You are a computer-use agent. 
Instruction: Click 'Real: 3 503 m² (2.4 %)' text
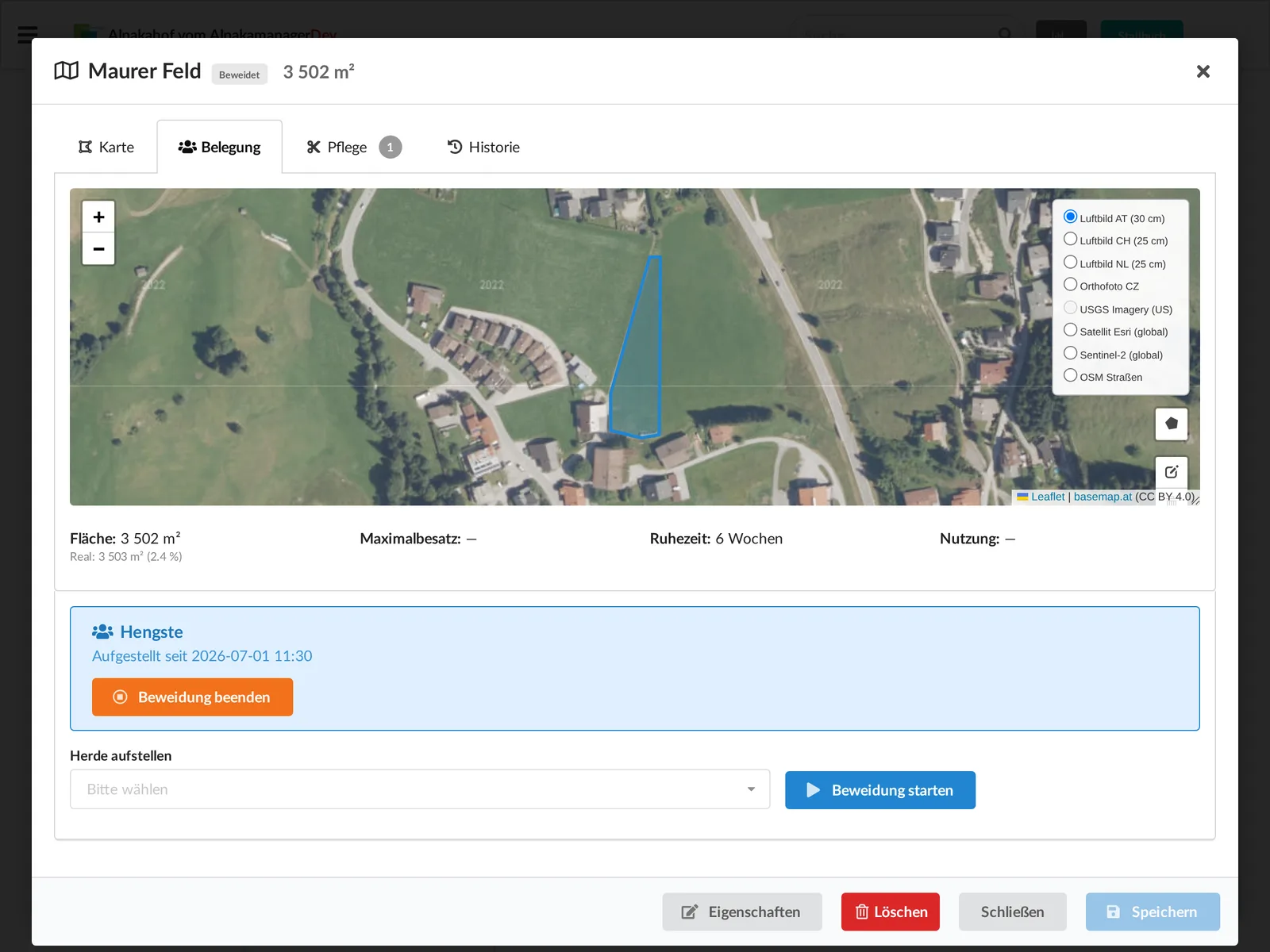click(x=126, y=557)
